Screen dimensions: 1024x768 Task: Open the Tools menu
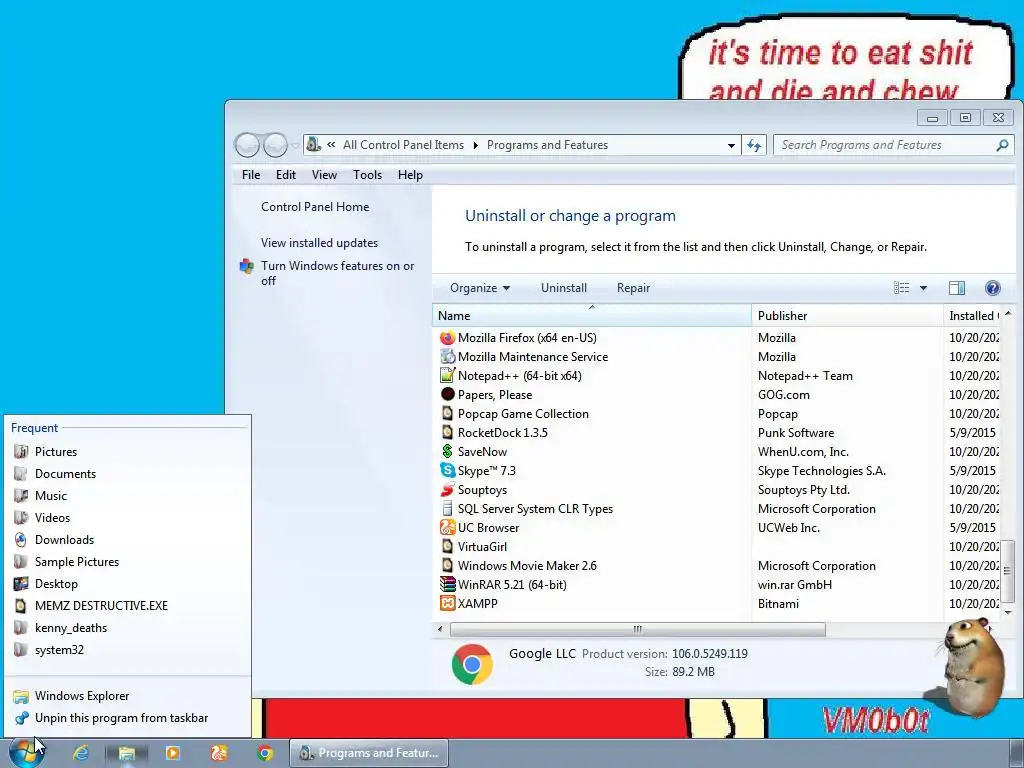367,175
